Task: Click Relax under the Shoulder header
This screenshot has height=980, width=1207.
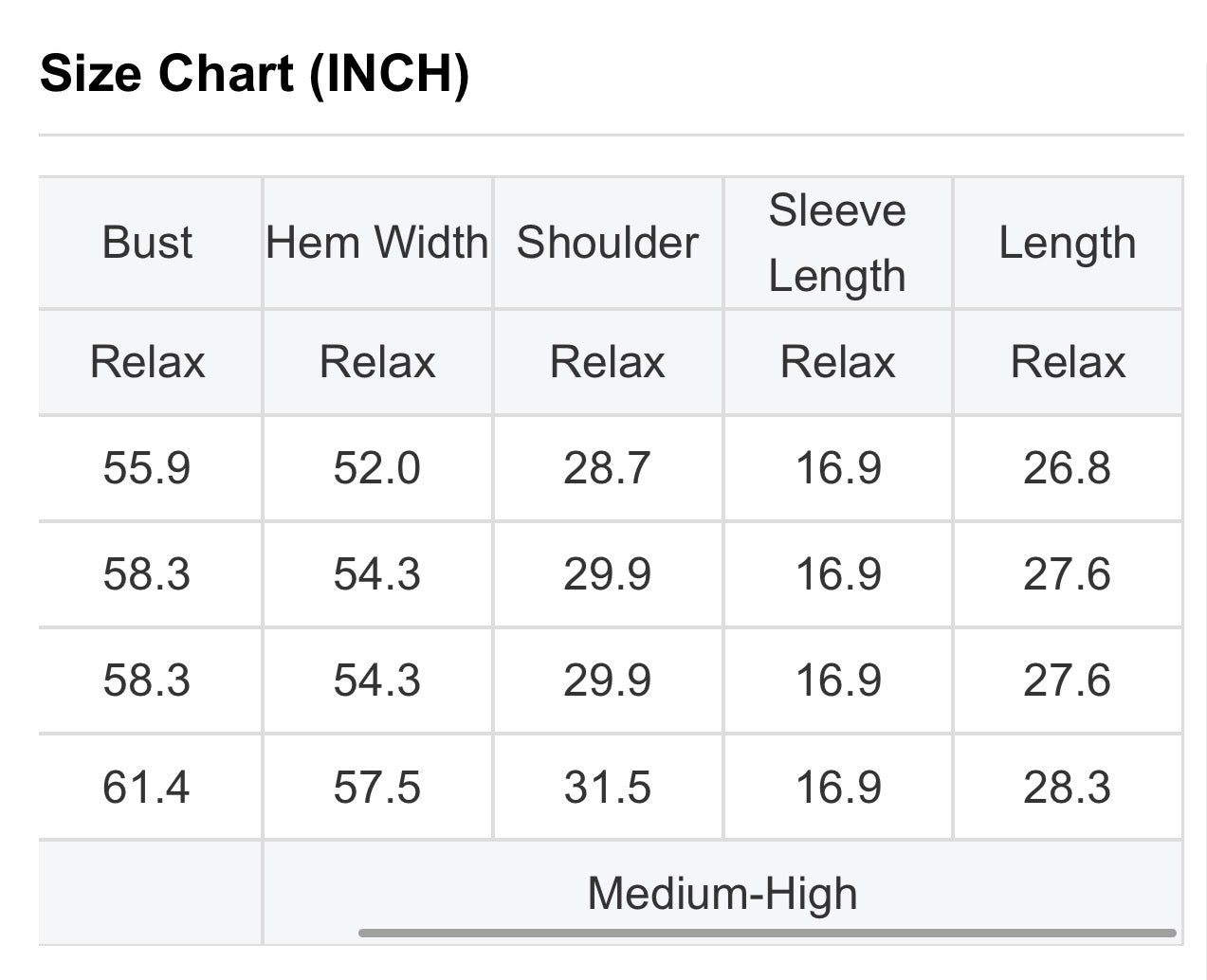Action: (x=608, y=362)
